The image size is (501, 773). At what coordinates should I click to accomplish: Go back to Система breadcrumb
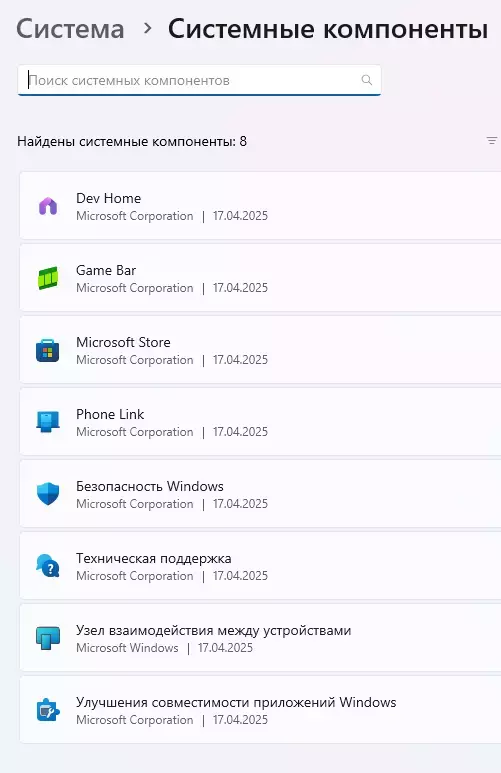[71, 29]
